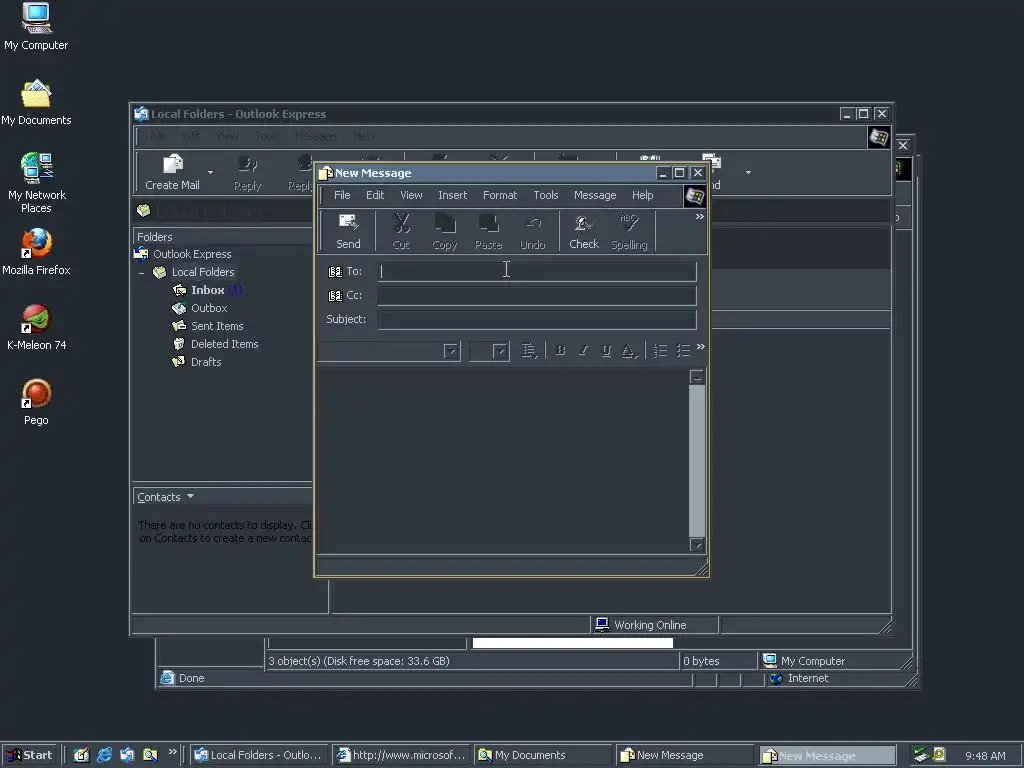Open Create Mail dropdown arrow
This screenshot has height=768, width=1024.
tap(210, 172)
